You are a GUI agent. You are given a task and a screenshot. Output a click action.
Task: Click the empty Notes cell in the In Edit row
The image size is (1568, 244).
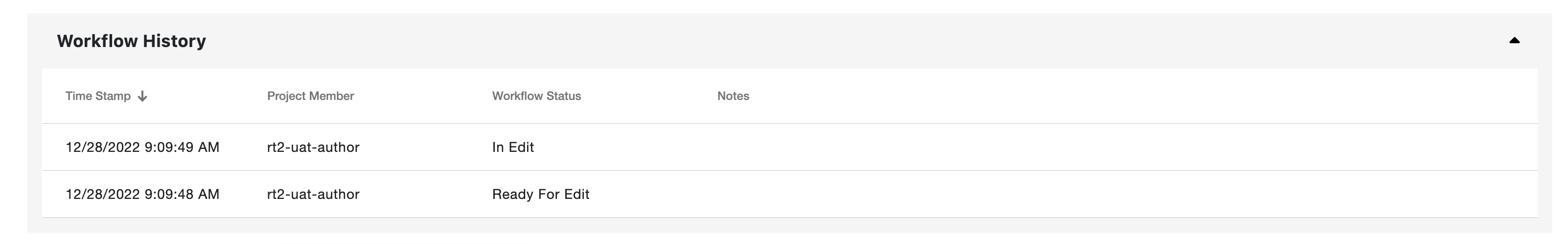[x=1126, y=147]
